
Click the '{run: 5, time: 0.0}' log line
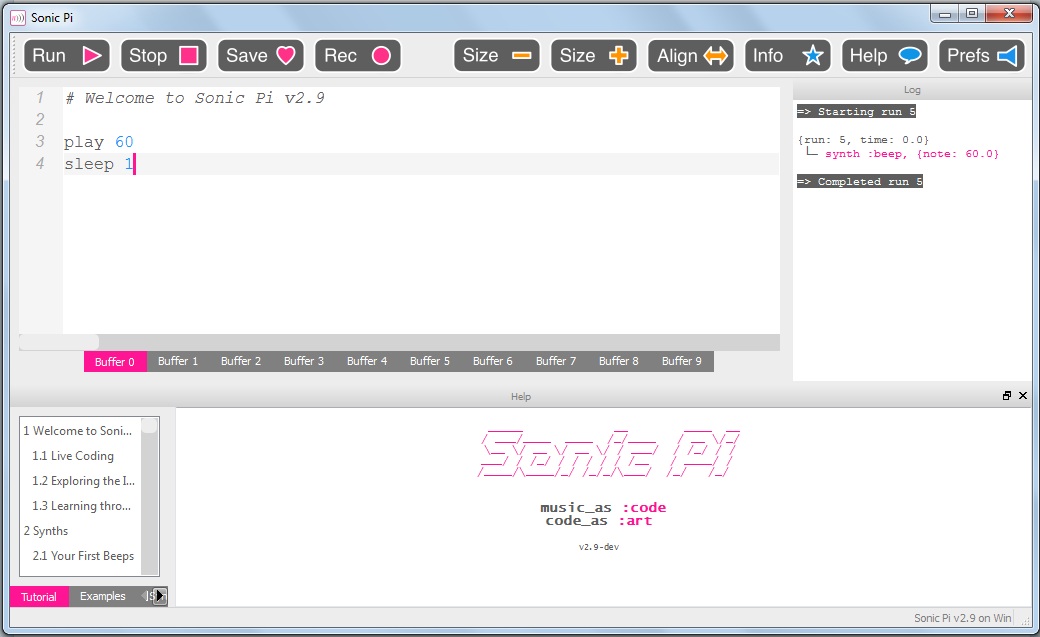coord(863,140)
